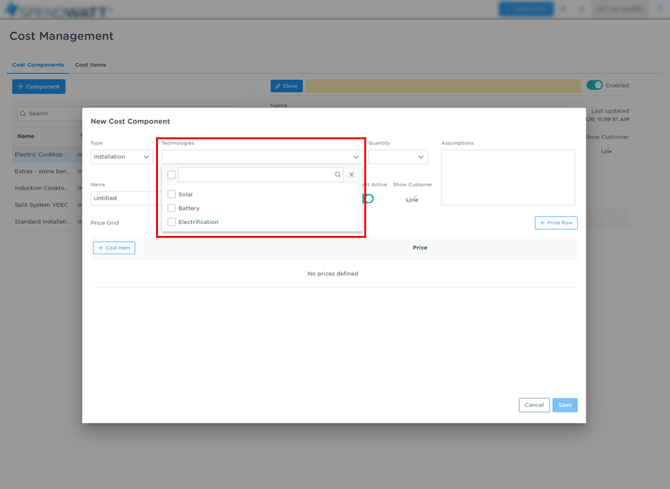Screen dimensions: 670x489
Task: Add a new Price Row
Action: (x=556, y=223)
